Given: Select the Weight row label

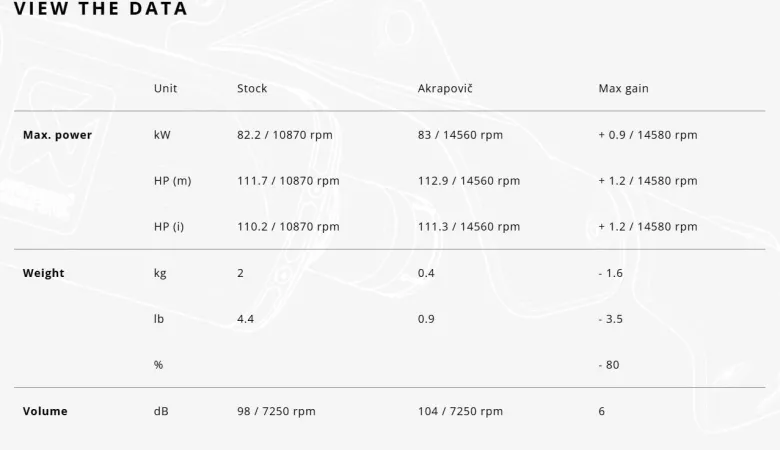Looking at the screenshot, I should point(43,273).
